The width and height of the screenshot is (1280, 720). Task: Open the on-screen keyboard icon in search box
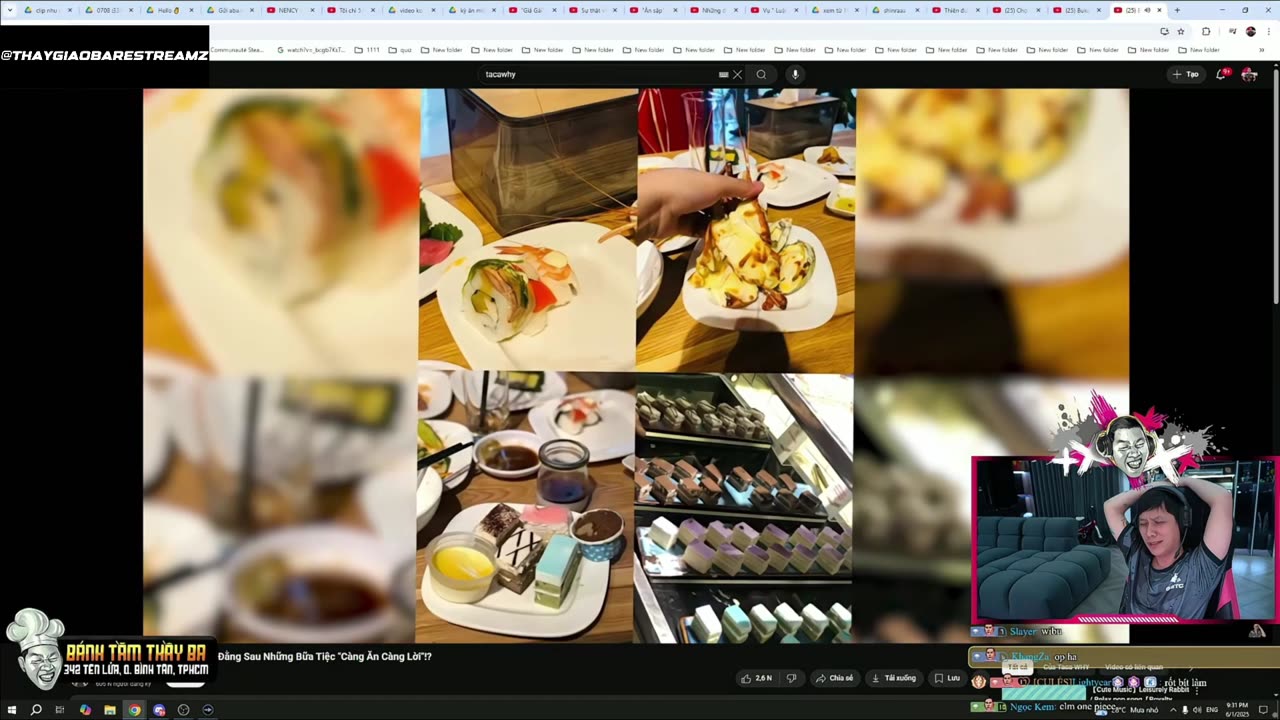(723, 74)
